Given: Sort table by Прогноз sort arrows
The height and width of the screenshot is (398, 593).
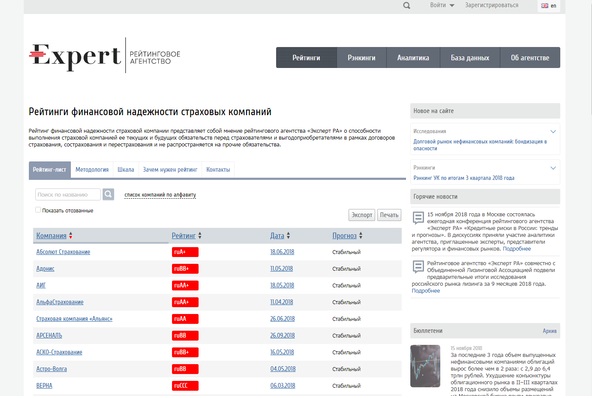Looking at the screenshot, I should pos(361,236).
